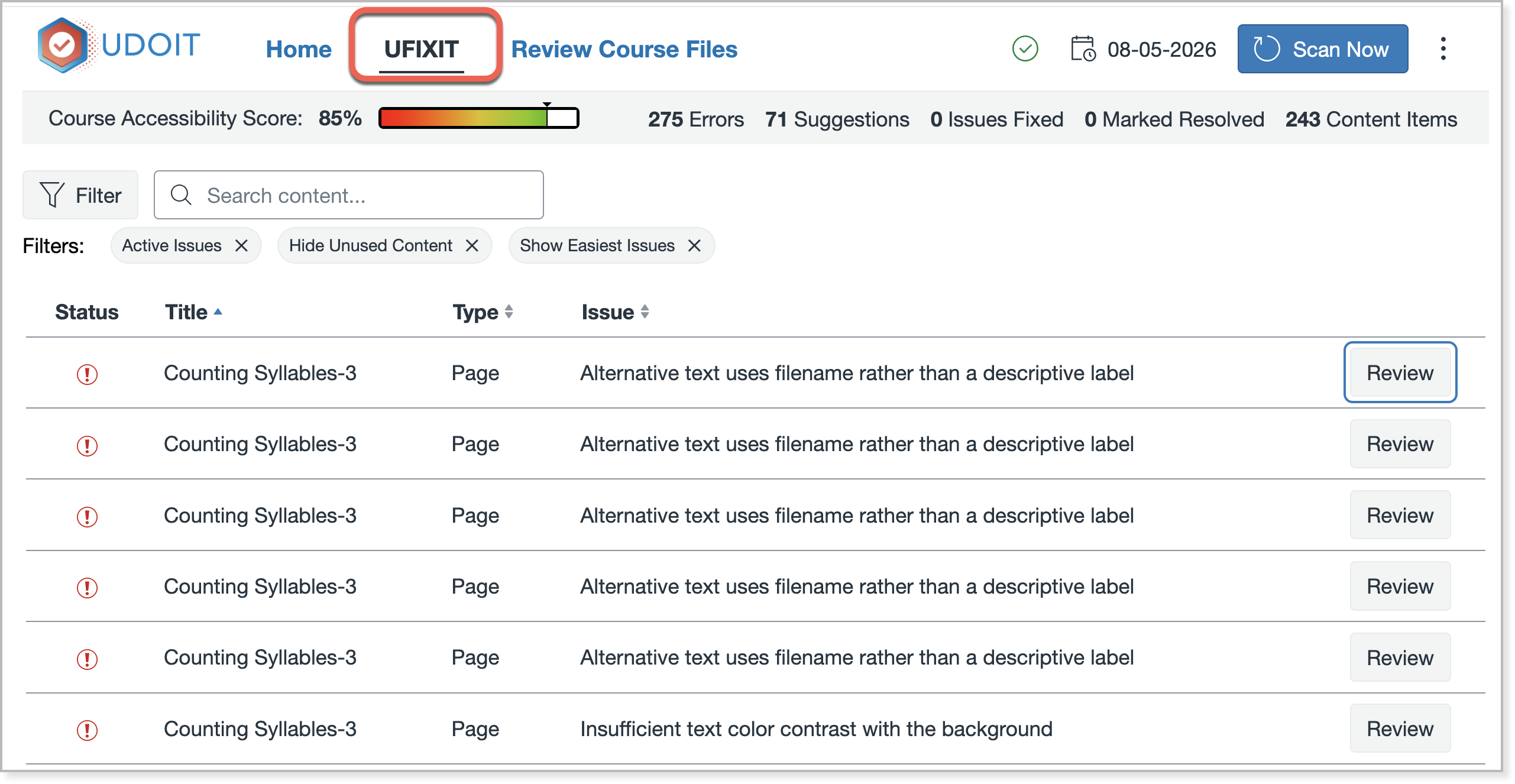Sort the table by Issue
Viewport: 1515px width, 784px height.
click(x=616, y=312)
